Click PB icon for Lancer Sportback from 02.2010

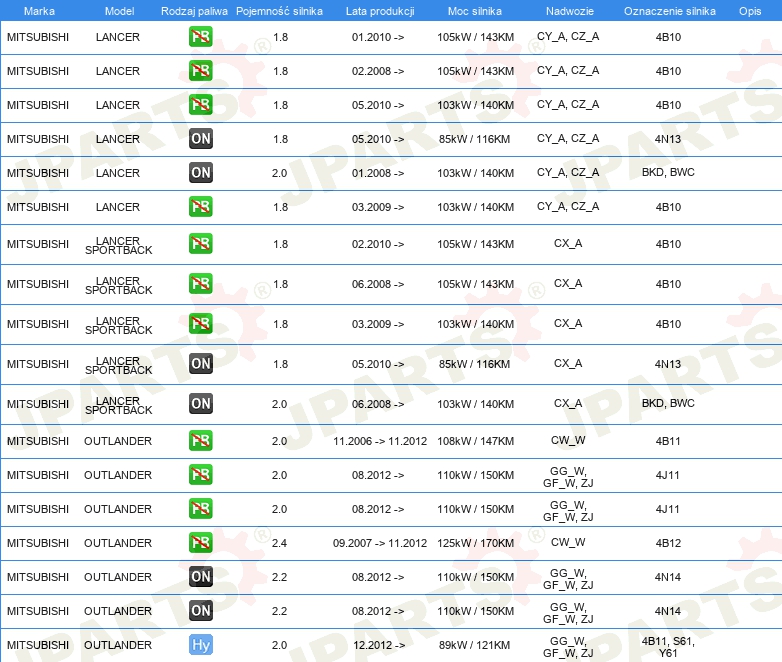(x=201, y=244)
